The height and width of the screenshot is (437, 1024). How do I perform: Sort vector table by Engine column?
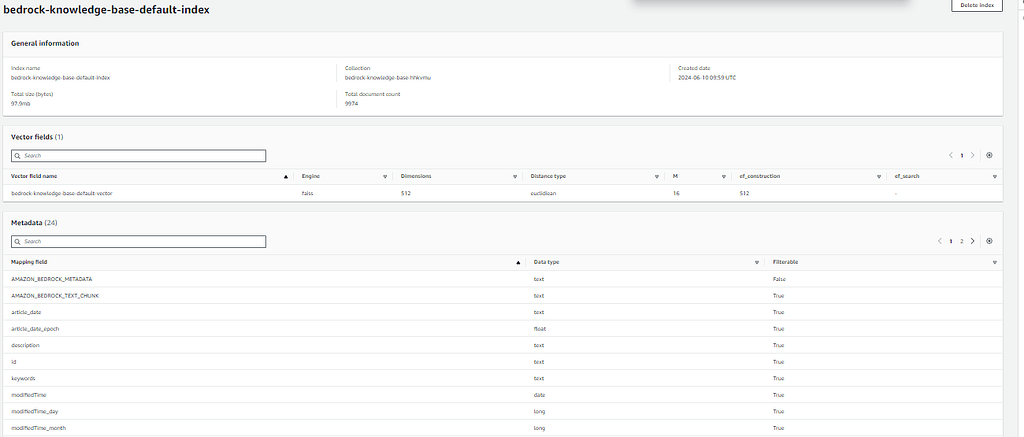coord(384,176)
